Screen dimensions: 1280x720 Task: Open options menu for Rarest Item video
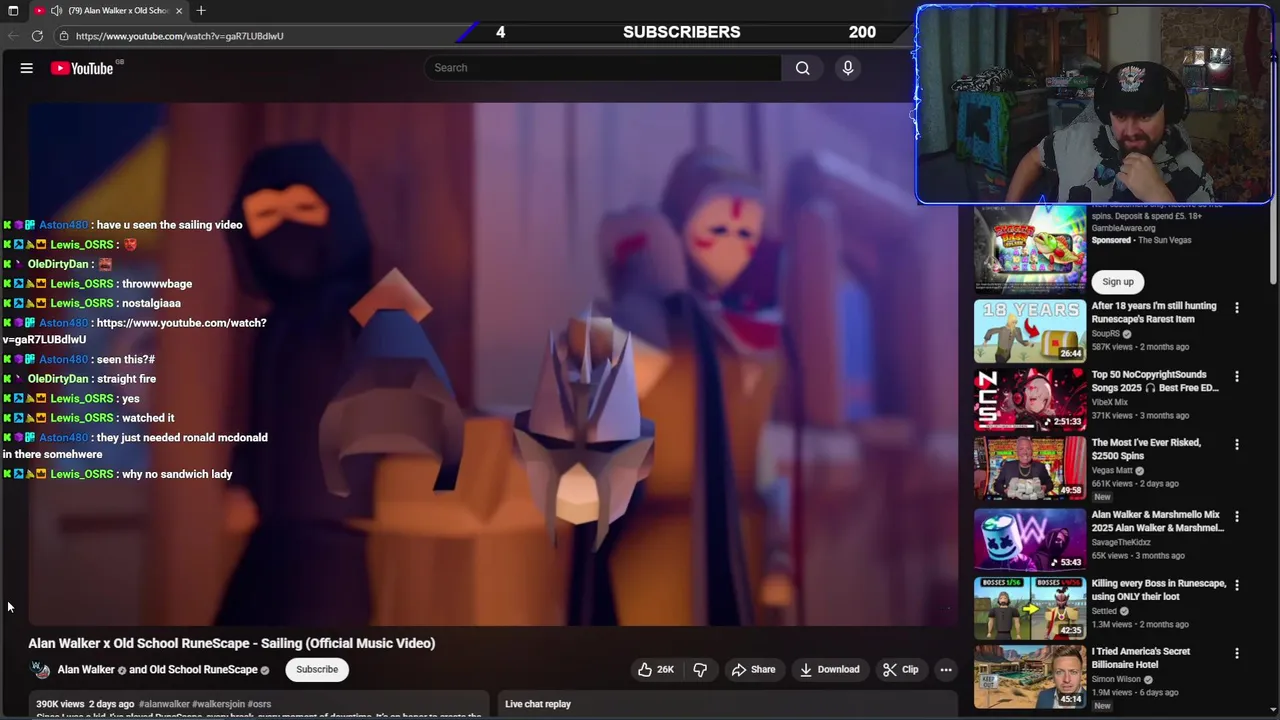point(1237,308)
